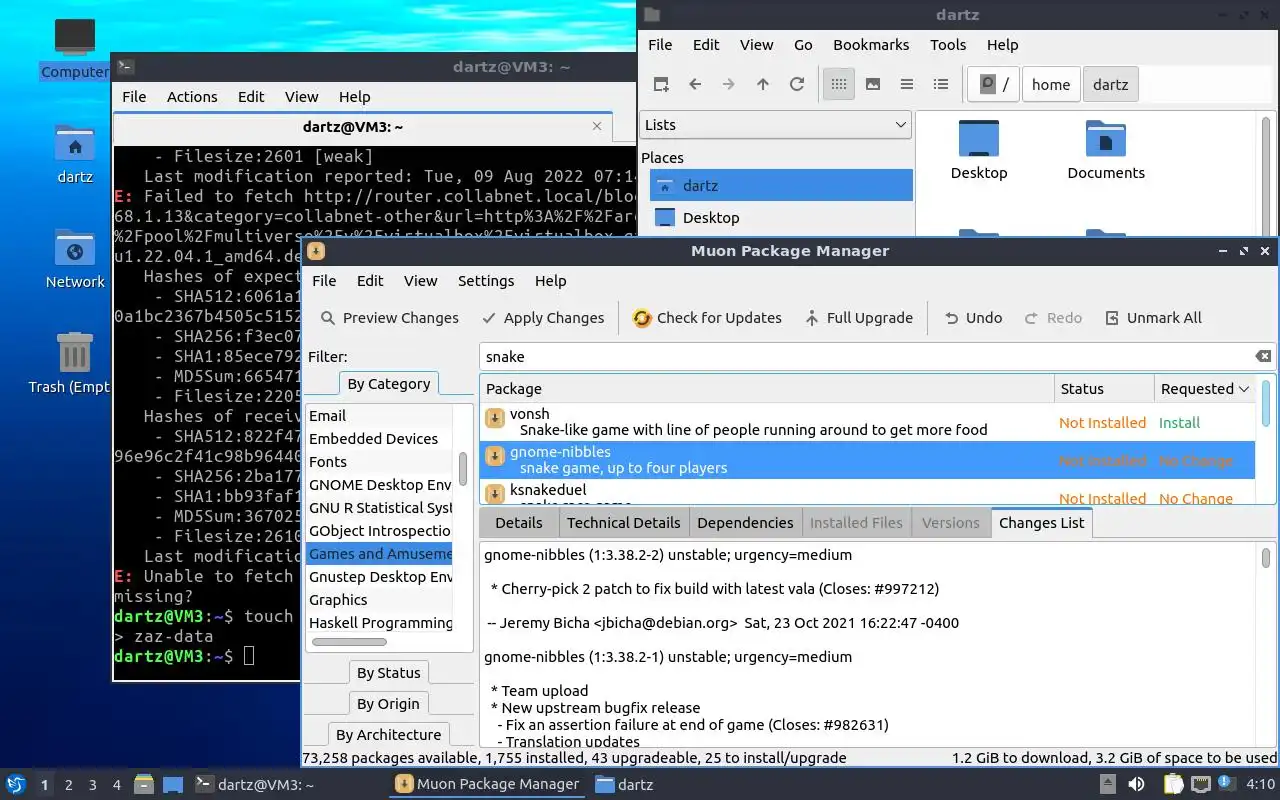Open the clipboard tray icon

coord(1173,785)
